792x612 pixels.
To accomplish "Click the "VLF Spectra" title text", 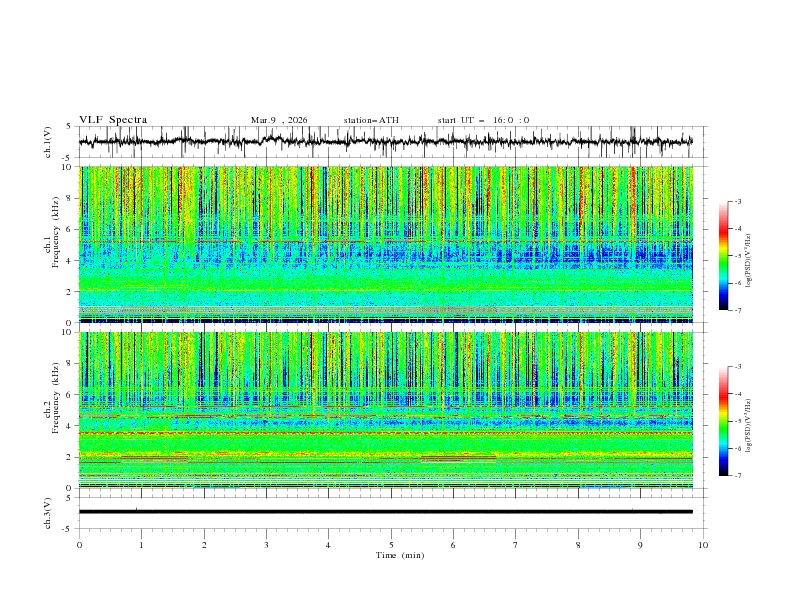I will tap(113, 120).
